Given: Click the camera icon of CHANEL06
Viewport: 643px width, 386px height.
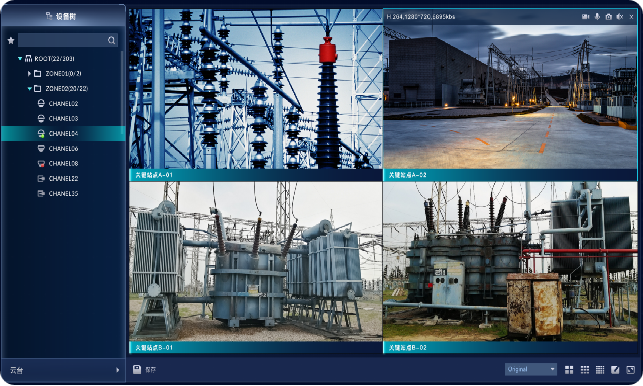Looking at the screenshot, I should pyautogui.click(x=41, y=148).
